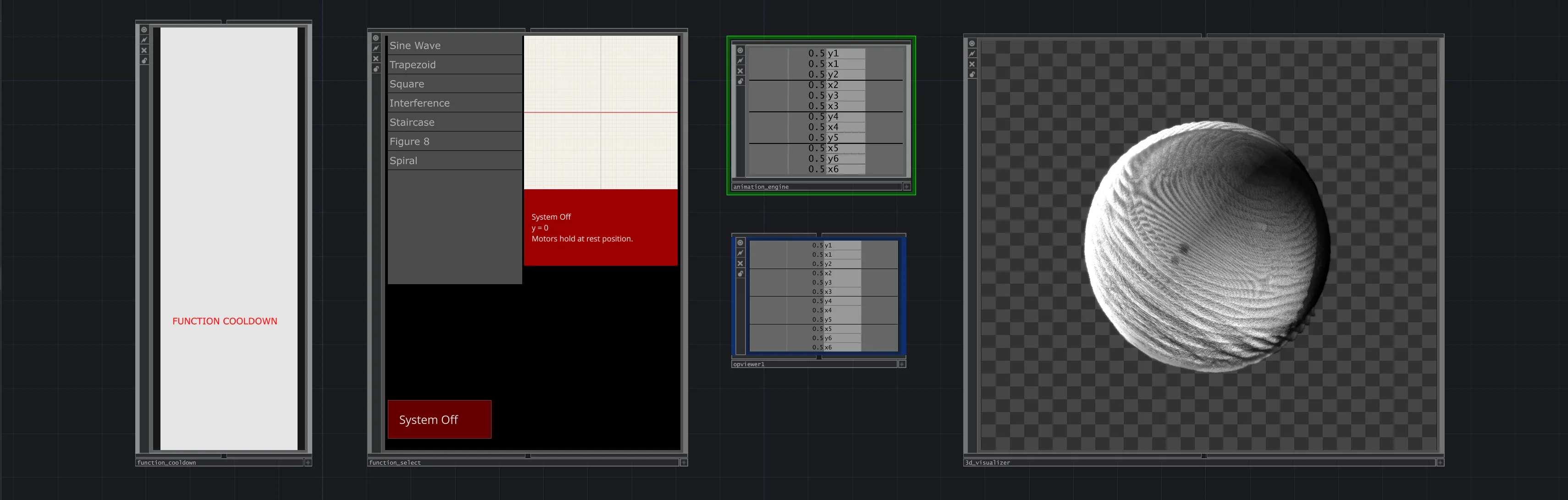Click lock flag on function_cooldown node
This screenshot has height=500, width=1568.
(144, 61)
